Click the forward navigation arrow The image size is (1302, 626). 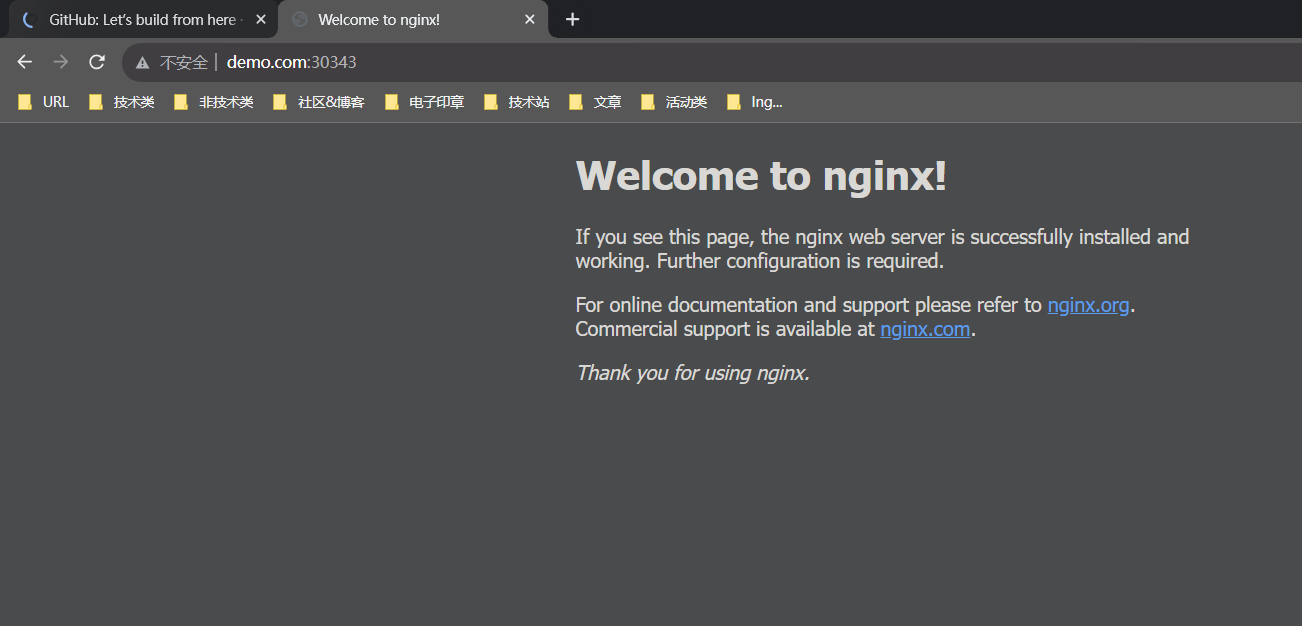[x=61, y=62]
